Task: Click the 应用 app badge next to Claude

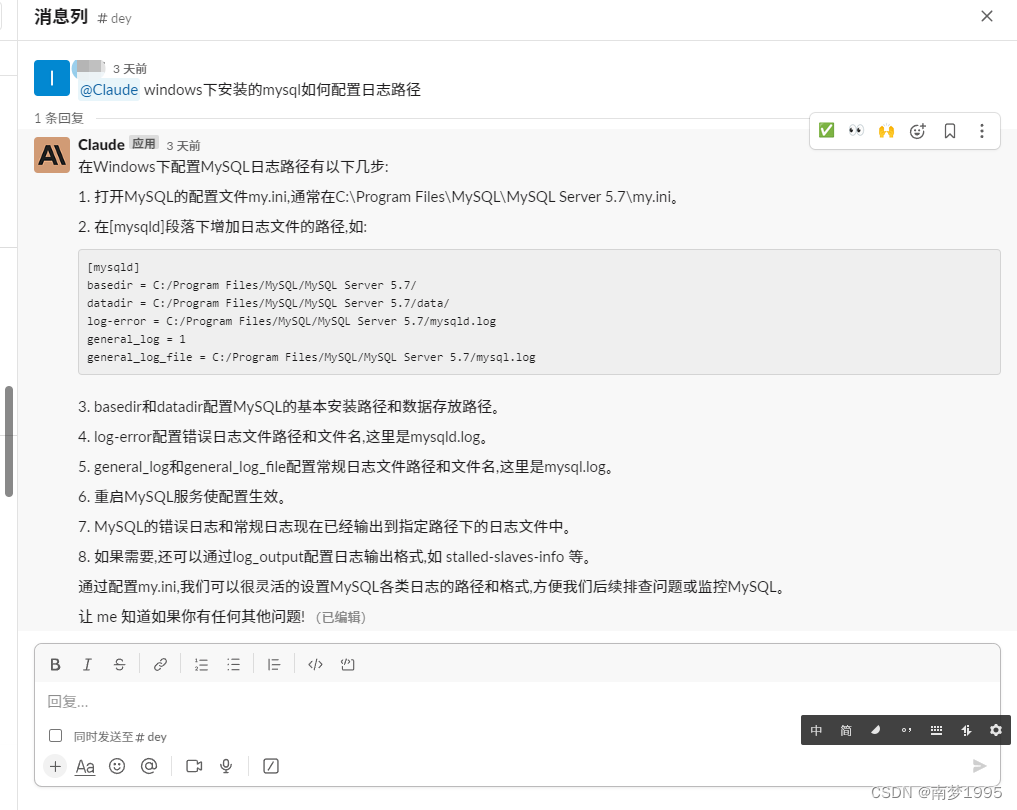Action: 144,143
